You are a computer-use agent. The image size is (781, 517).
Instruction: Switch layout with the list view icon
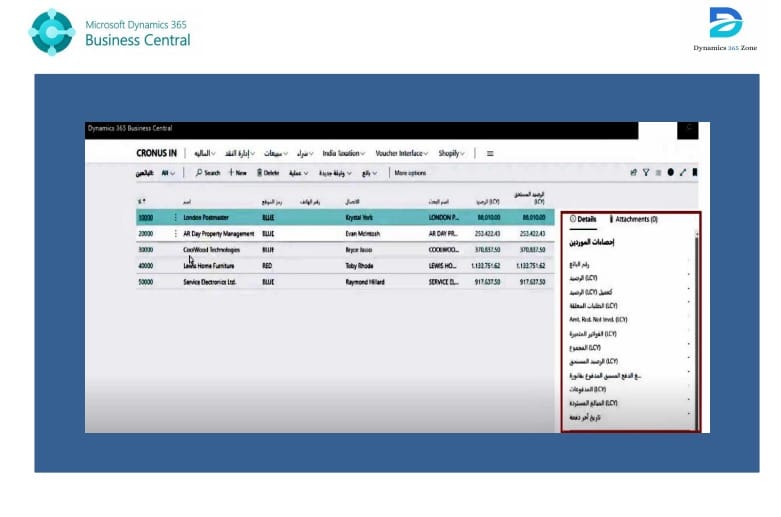[658, 172]
